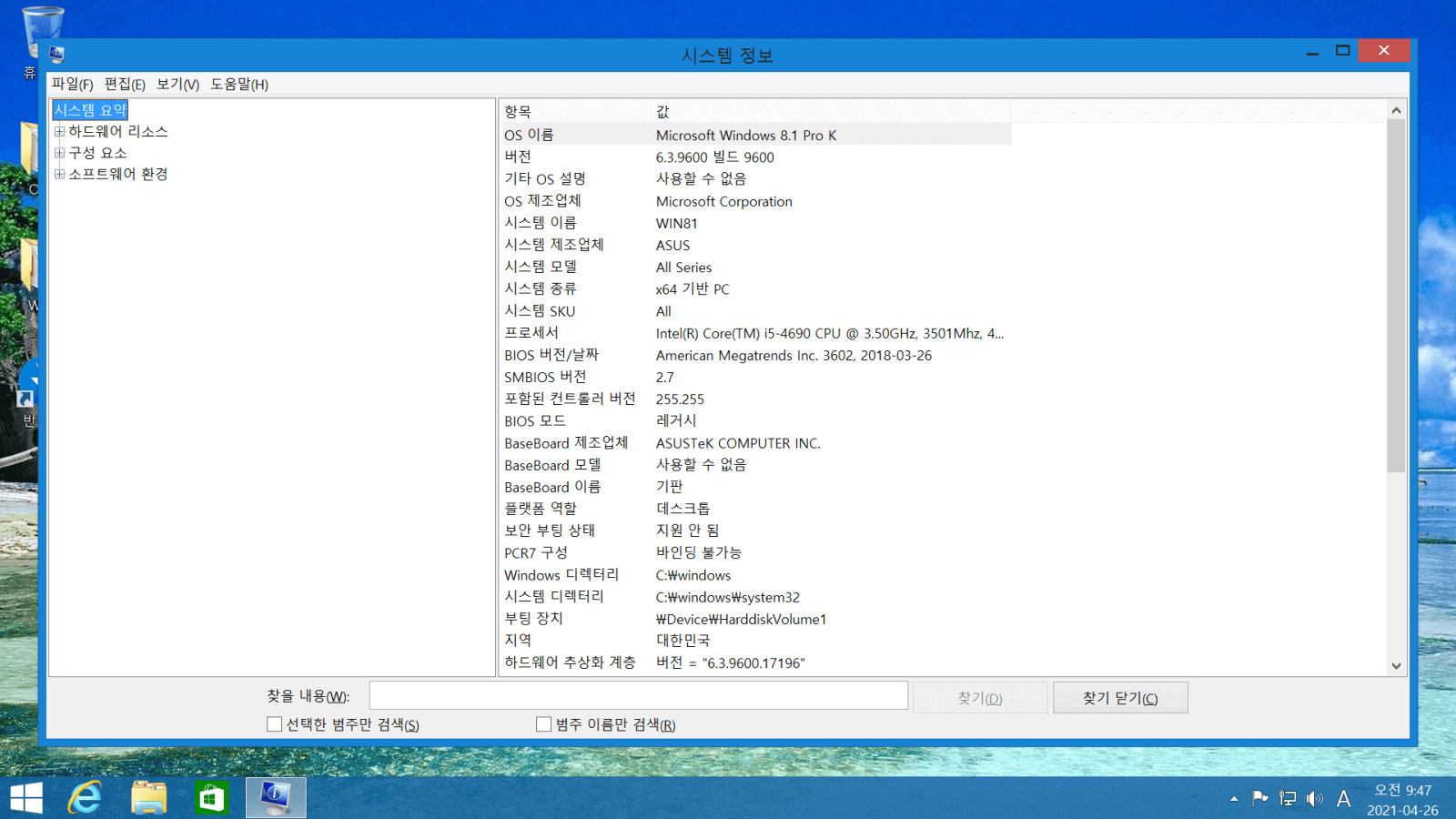This screenshot has height=819, width=1456.
Task: Select 소프트웨어 환경 tree label
Action: 118,174
